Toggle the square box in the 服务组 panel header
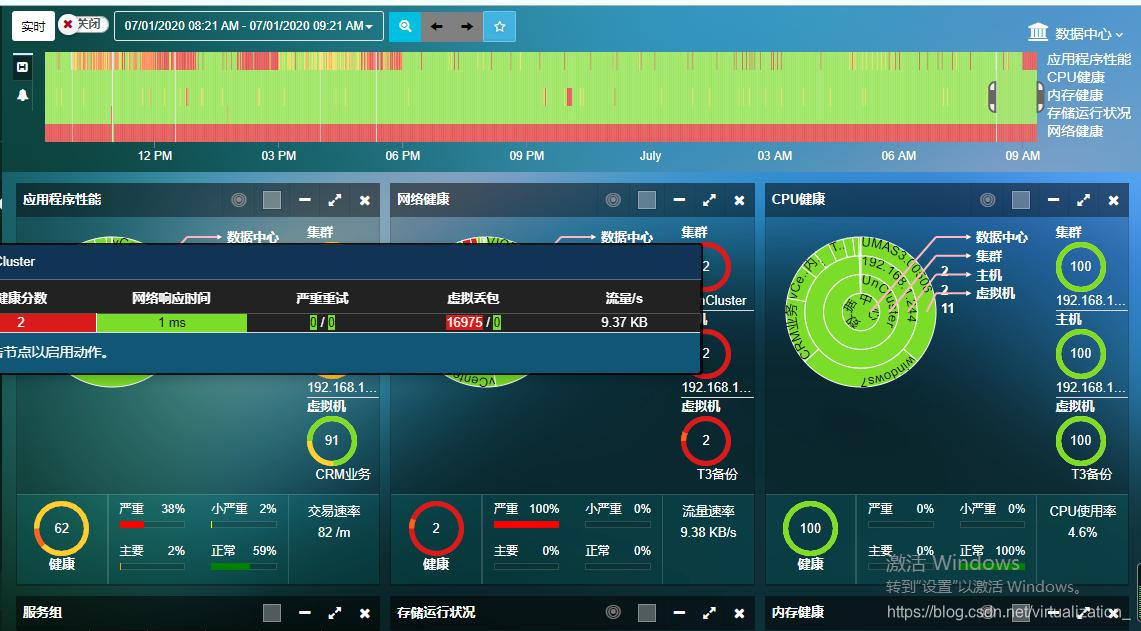 coord(272,613)
